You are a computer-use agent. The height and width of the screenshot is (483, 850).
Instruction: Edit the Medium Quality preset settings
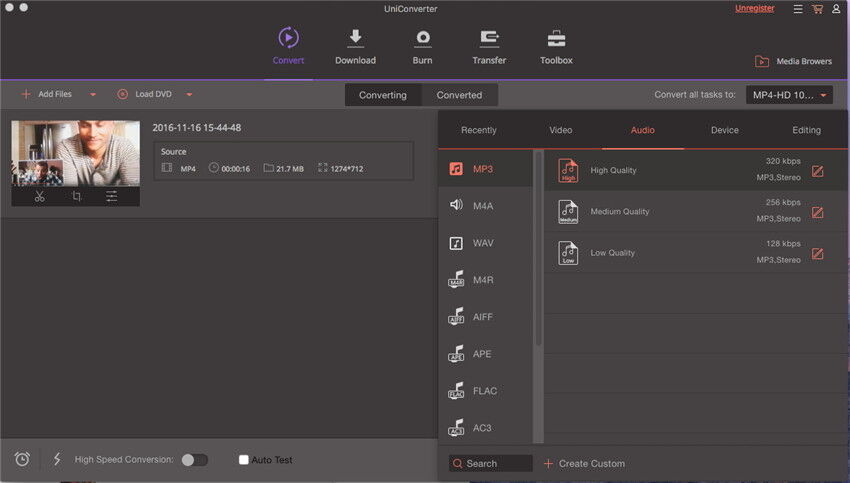point(817,212)
